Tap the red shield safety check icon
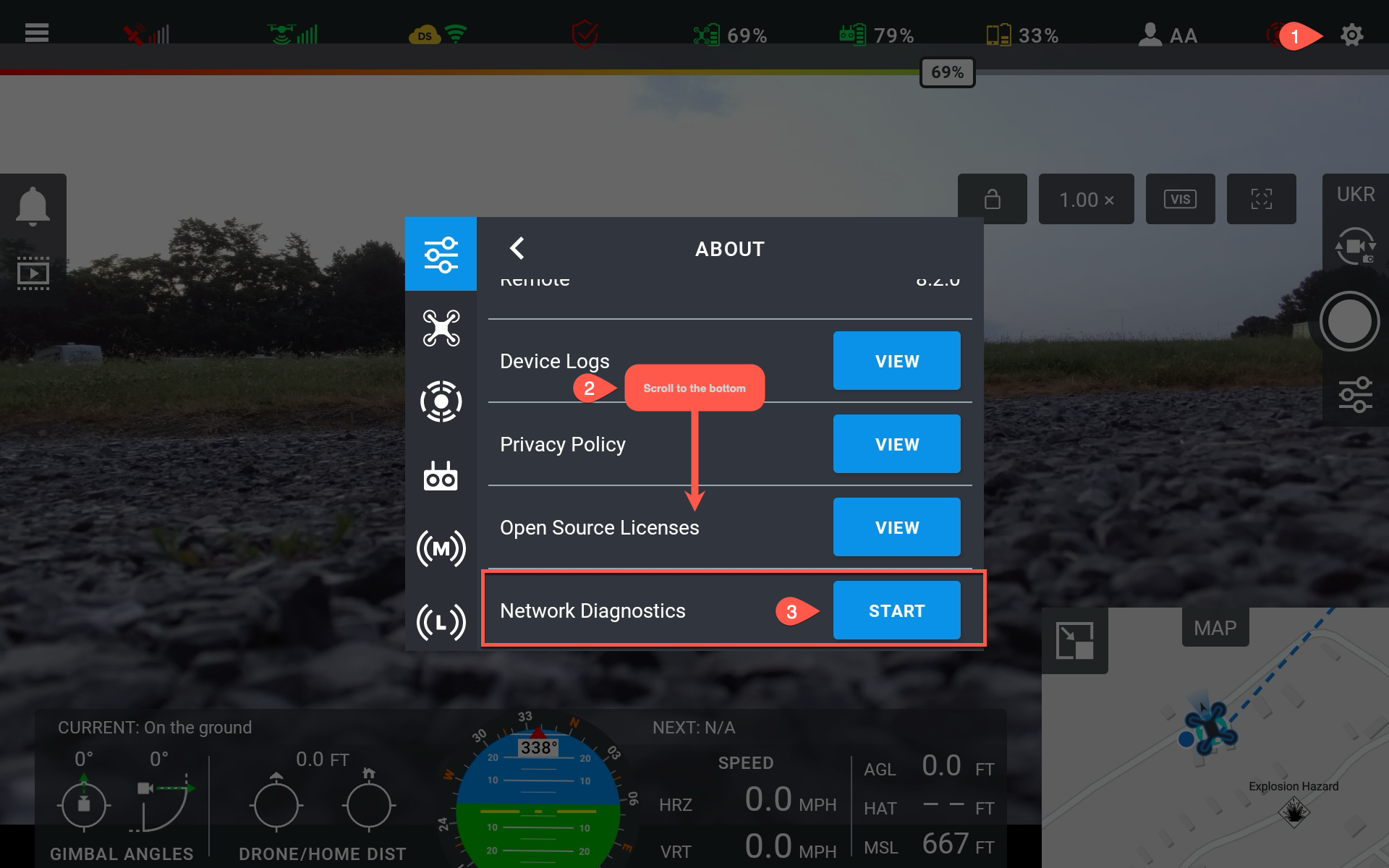This screenshot has height=868, width=1389. point(585,34)
